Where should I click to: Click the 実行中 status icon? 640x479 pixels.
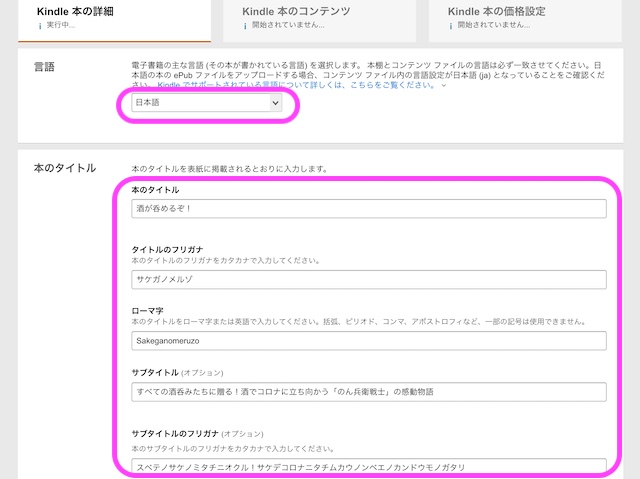coord(40,25)
